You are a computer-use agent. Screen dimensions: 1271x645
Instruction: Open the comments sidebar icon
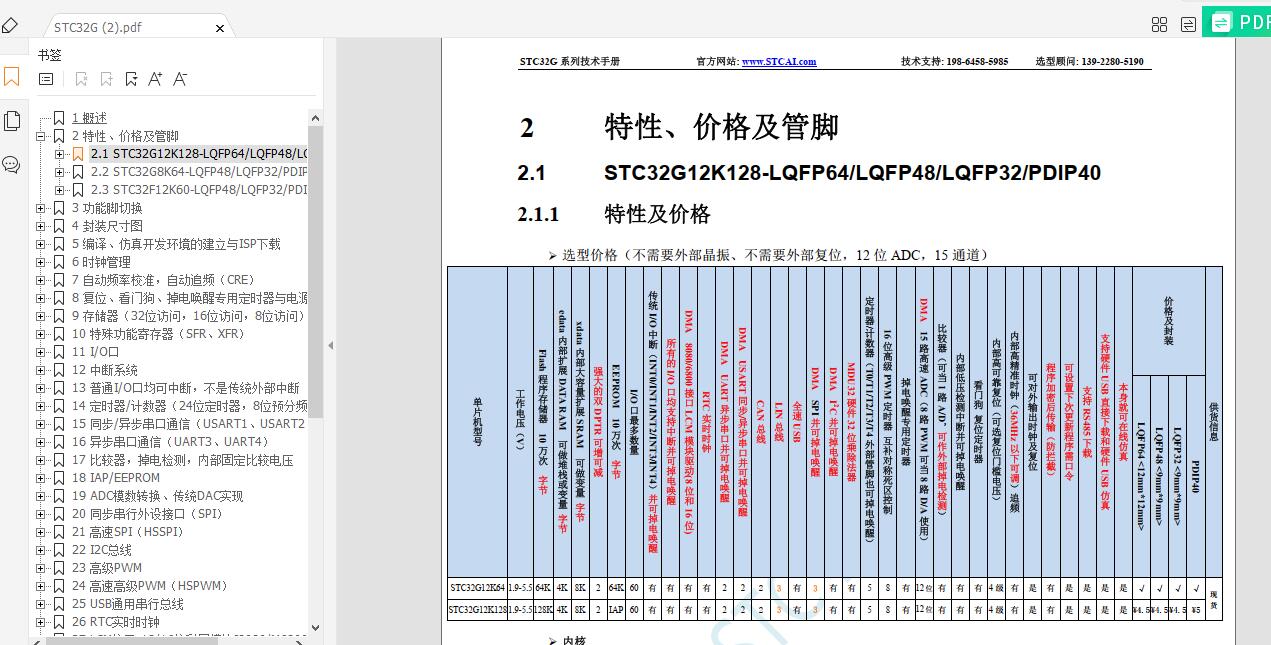[x=11, y=165]
